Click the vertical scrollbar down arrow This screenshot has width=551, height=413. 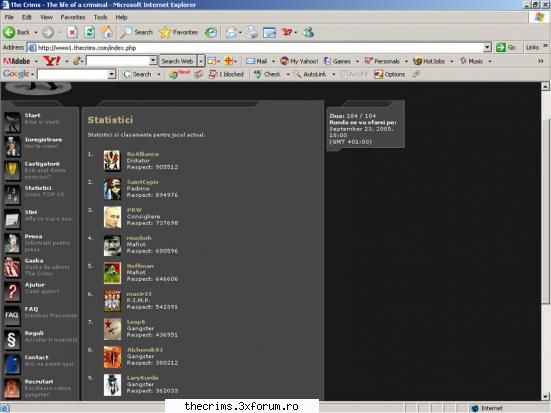point(545,396)
